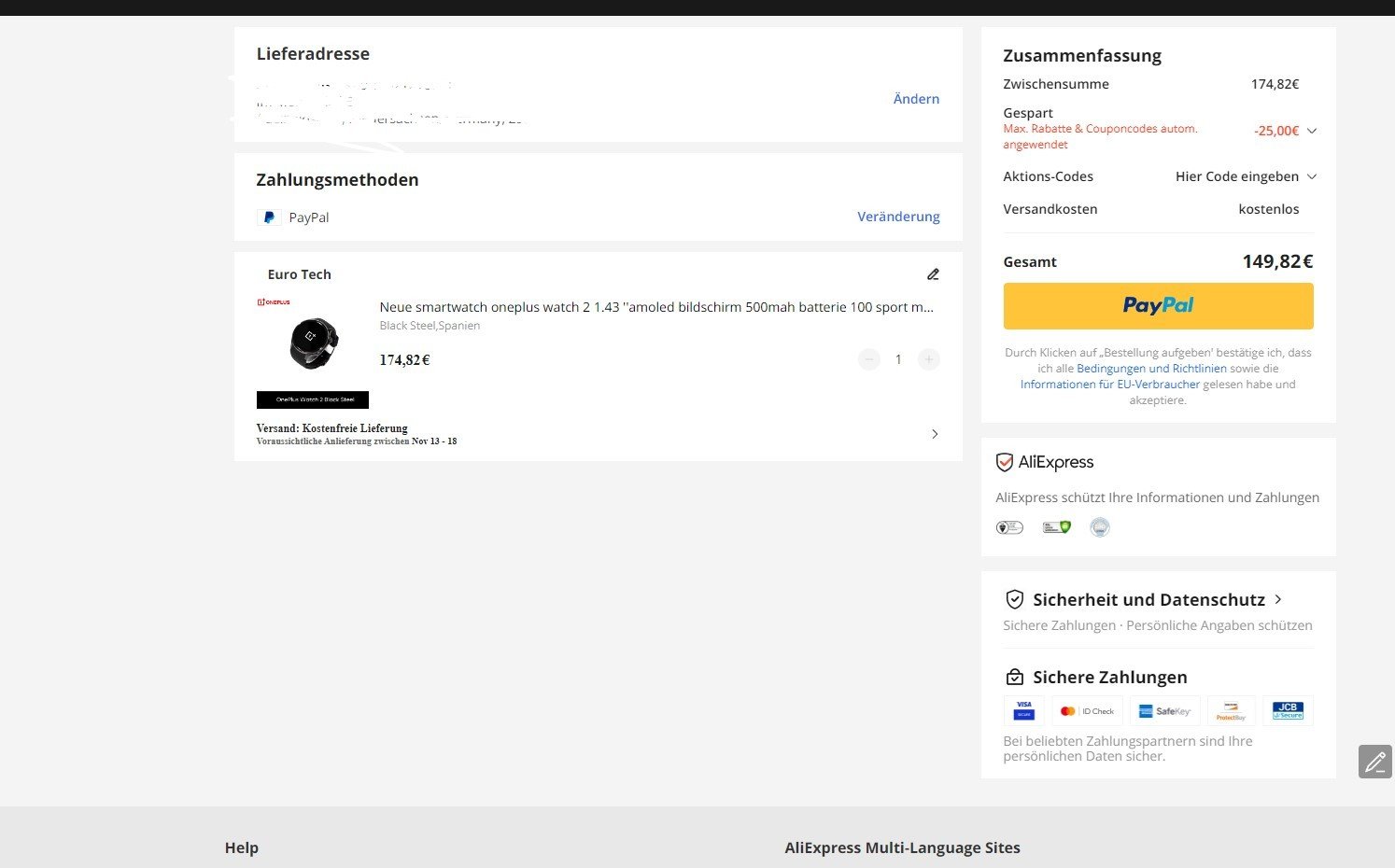Click the product price 174,82€
The width and height of the screenshot is (1395, 868).
[404, 359]
